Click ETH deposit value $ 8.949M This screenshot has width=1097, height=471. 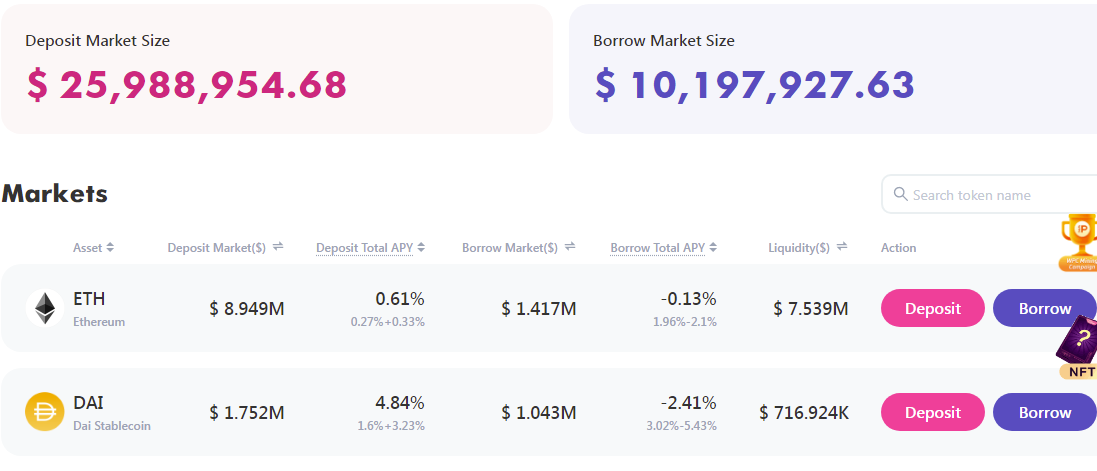pos(247,309)
